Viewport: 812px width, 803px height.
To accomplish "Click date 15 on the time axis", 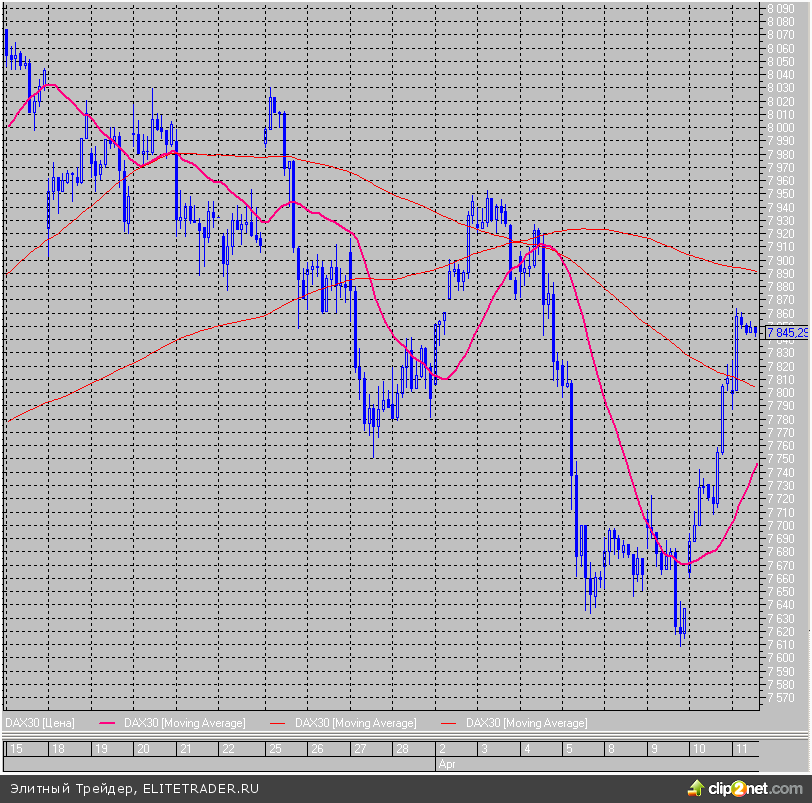I will coord(14,748).
